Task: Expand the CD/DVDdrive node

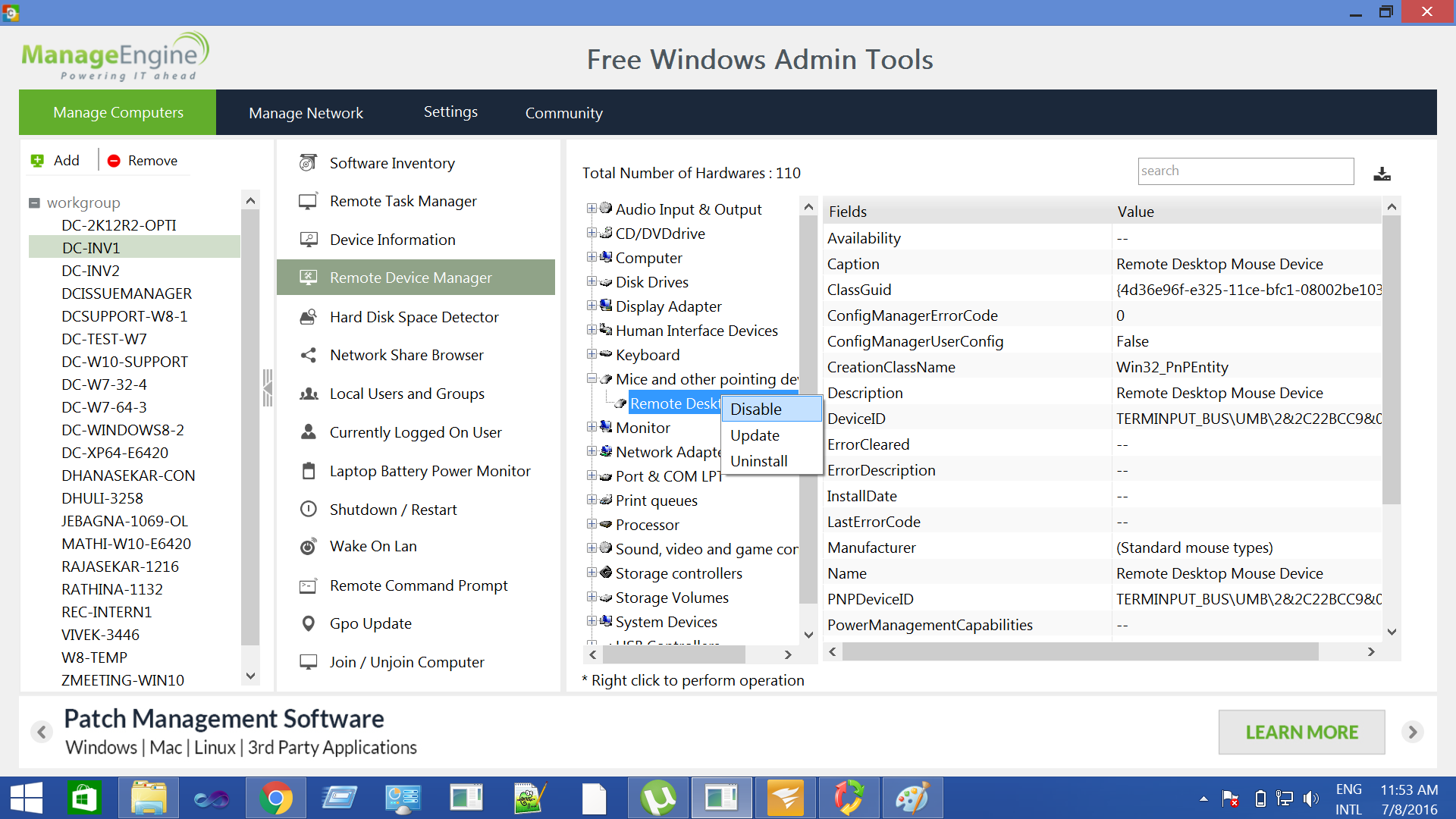Action: coord(591,232)
